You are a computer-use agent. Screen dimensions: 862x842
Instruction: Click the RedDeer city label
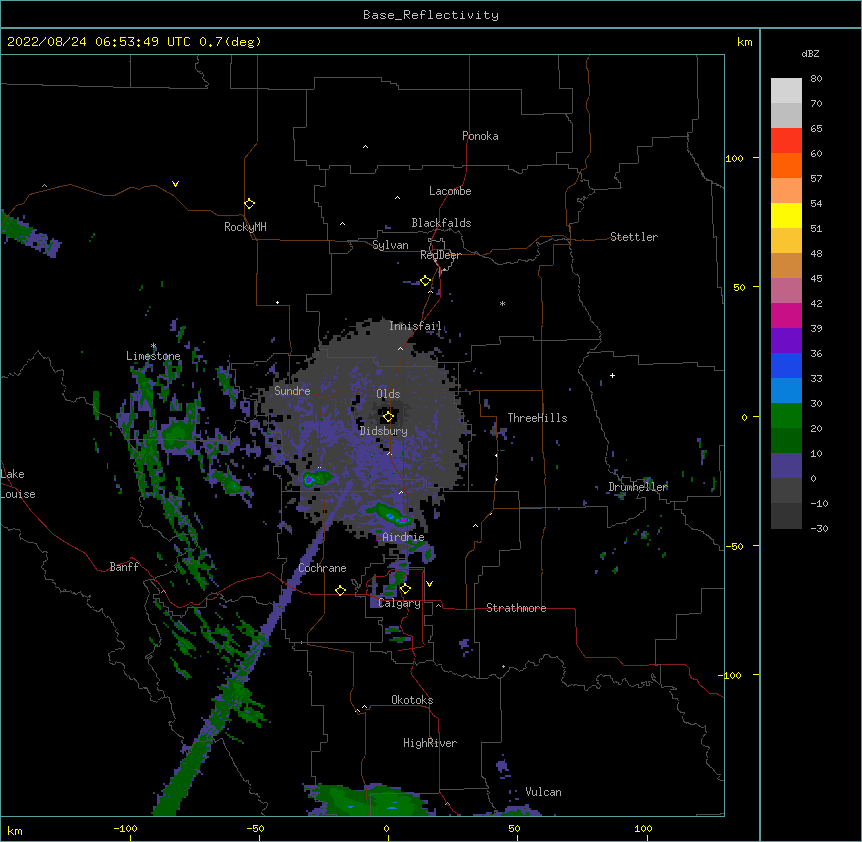pyautogui.click(x=440, y=255)
